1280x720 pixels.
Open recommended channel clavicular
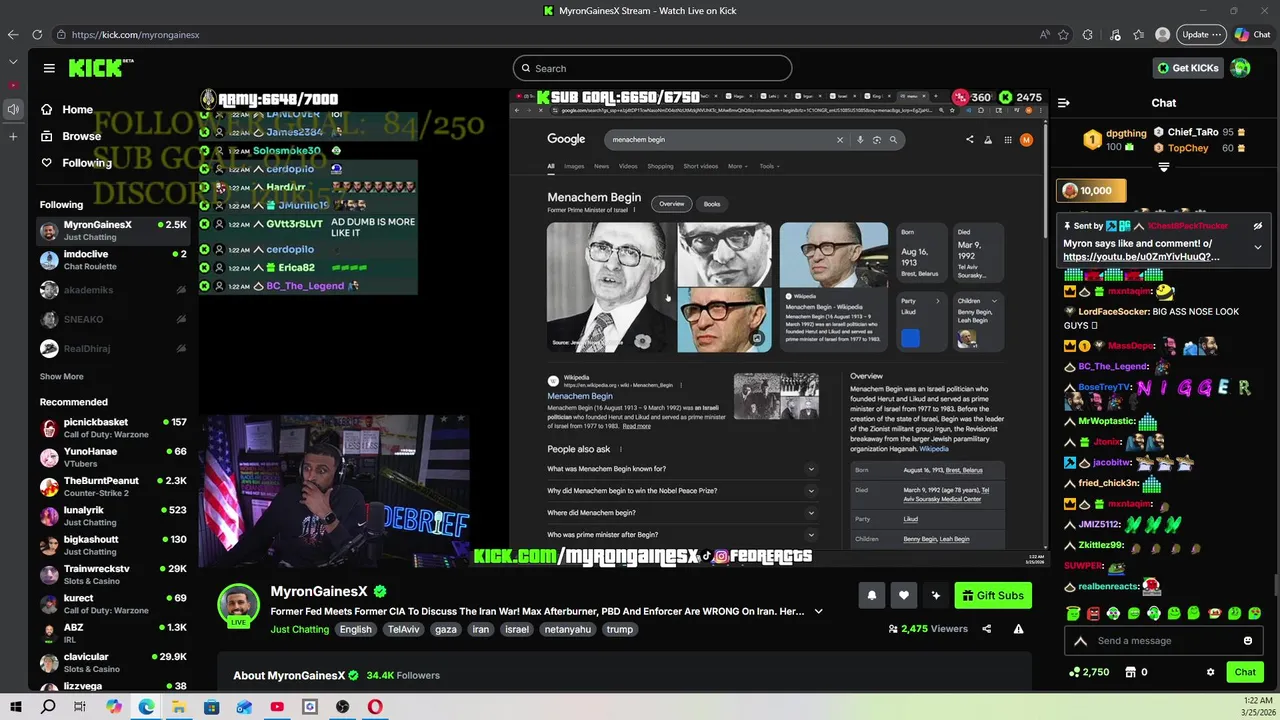(x=113, y=662)
